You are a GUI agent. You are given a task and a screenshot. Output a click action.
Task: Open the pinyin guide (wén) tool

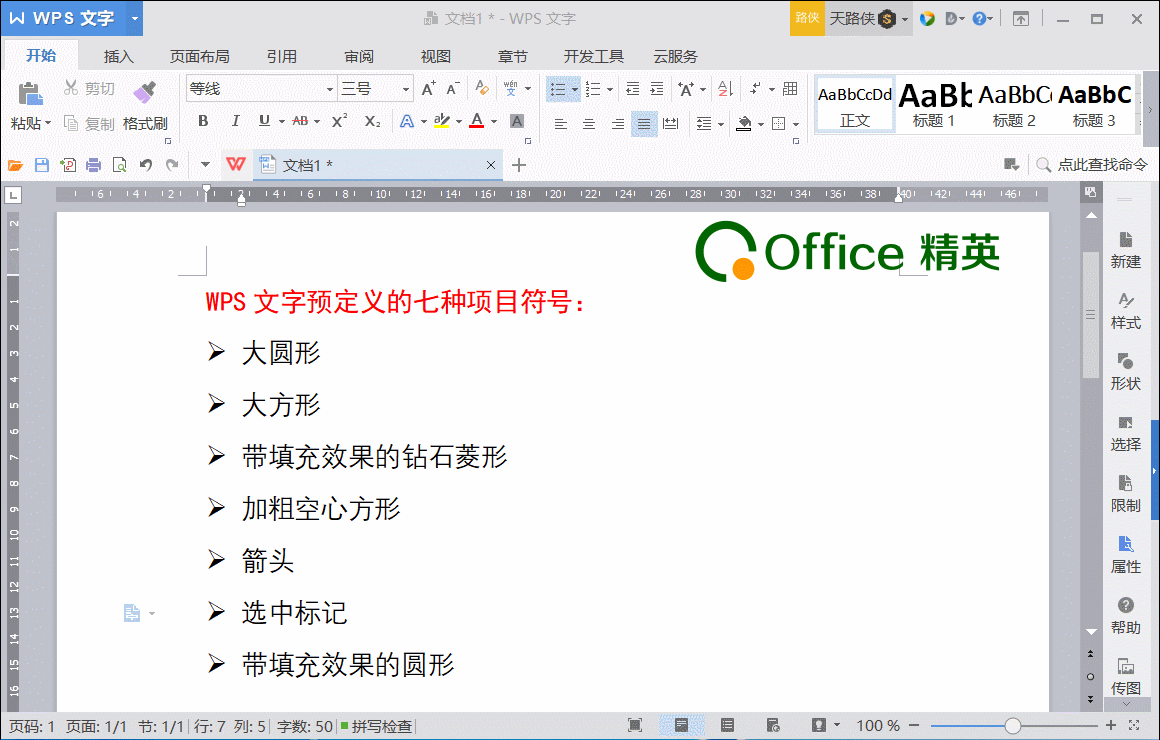tap(510, 88)
